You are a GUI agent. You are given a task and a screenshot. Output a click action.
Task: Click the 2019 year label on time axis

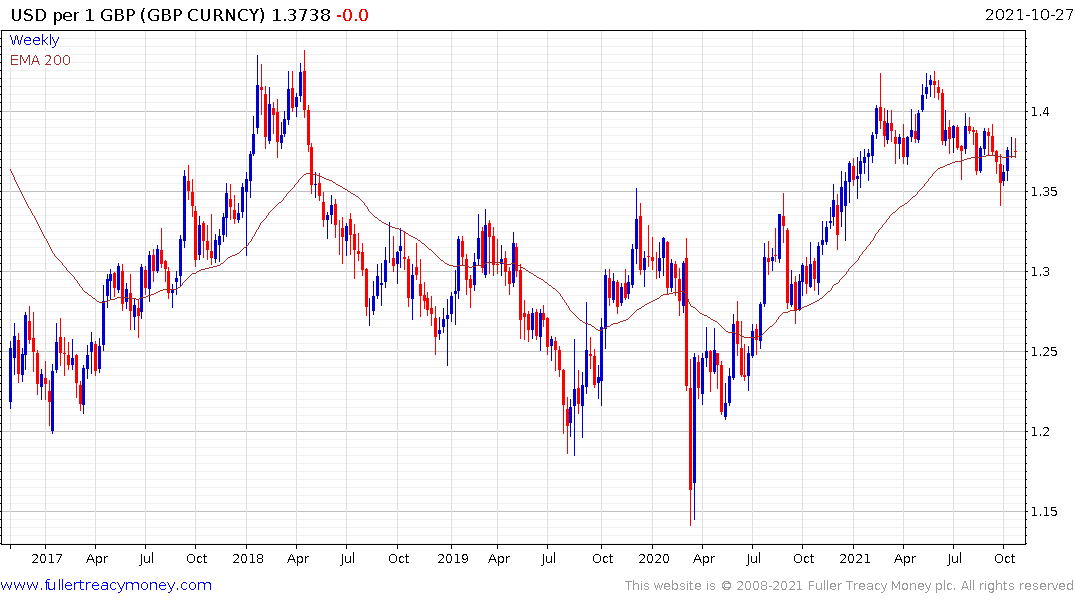click(x=452, y=558)
